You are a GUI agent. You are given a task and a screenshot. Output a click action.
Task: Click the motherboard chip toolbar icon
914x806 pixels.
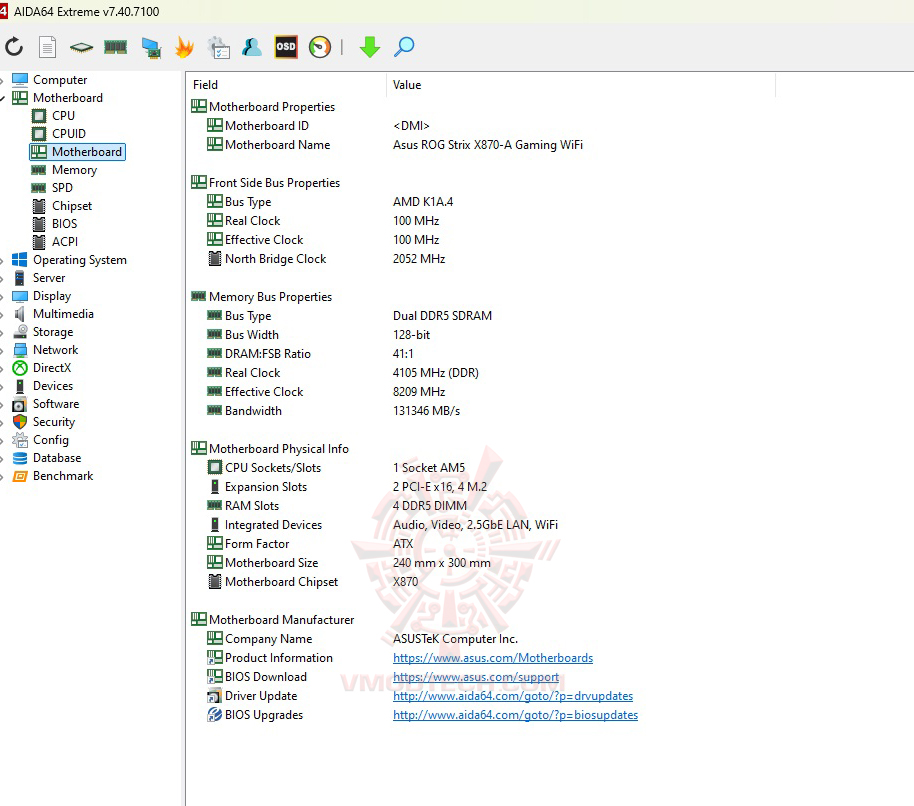point(81,47)
